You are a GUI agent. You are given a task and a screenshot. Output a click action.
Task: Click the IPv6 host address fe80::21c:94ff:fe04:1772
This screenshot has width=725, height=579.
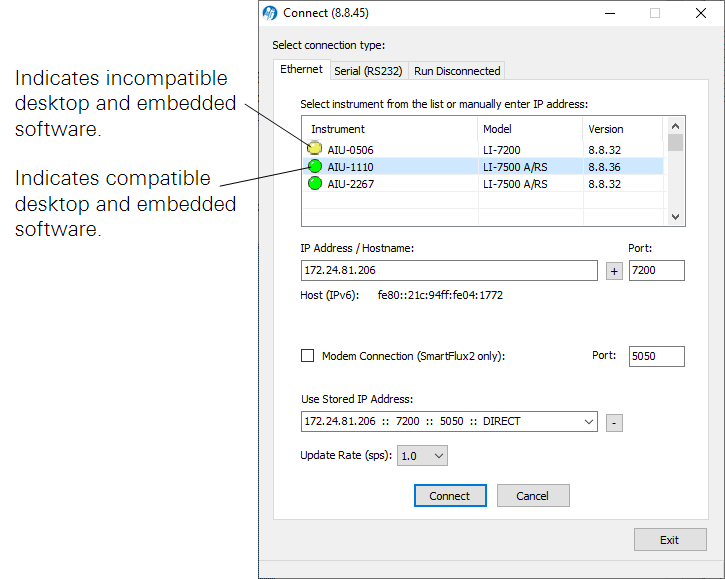[440, 295]
